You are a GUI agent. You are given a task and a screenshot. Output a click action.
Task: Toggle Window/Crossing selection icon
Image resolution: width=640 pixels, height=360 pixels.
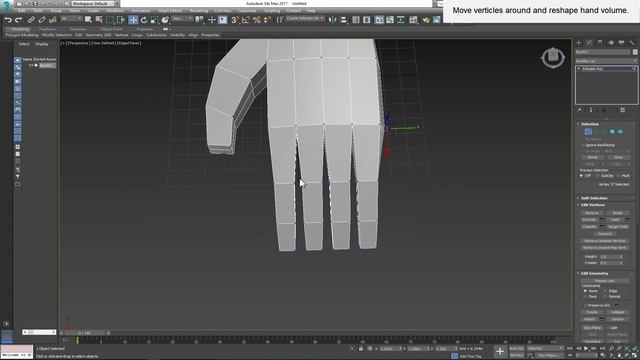(x=121, y=20)
